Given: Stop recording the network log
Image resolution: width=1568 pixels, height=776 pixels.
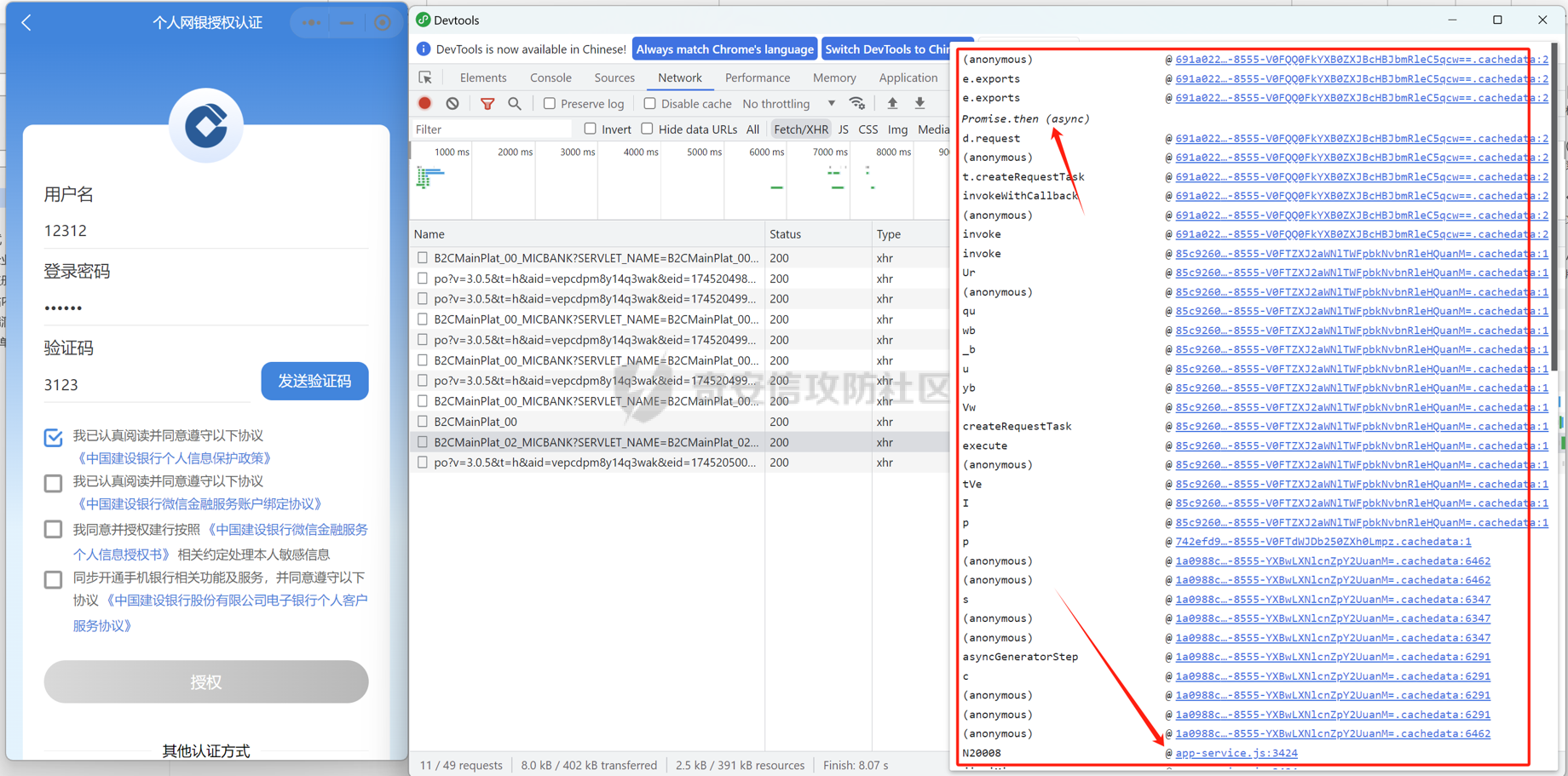Looking at the screenshot, I should [424, 103].
